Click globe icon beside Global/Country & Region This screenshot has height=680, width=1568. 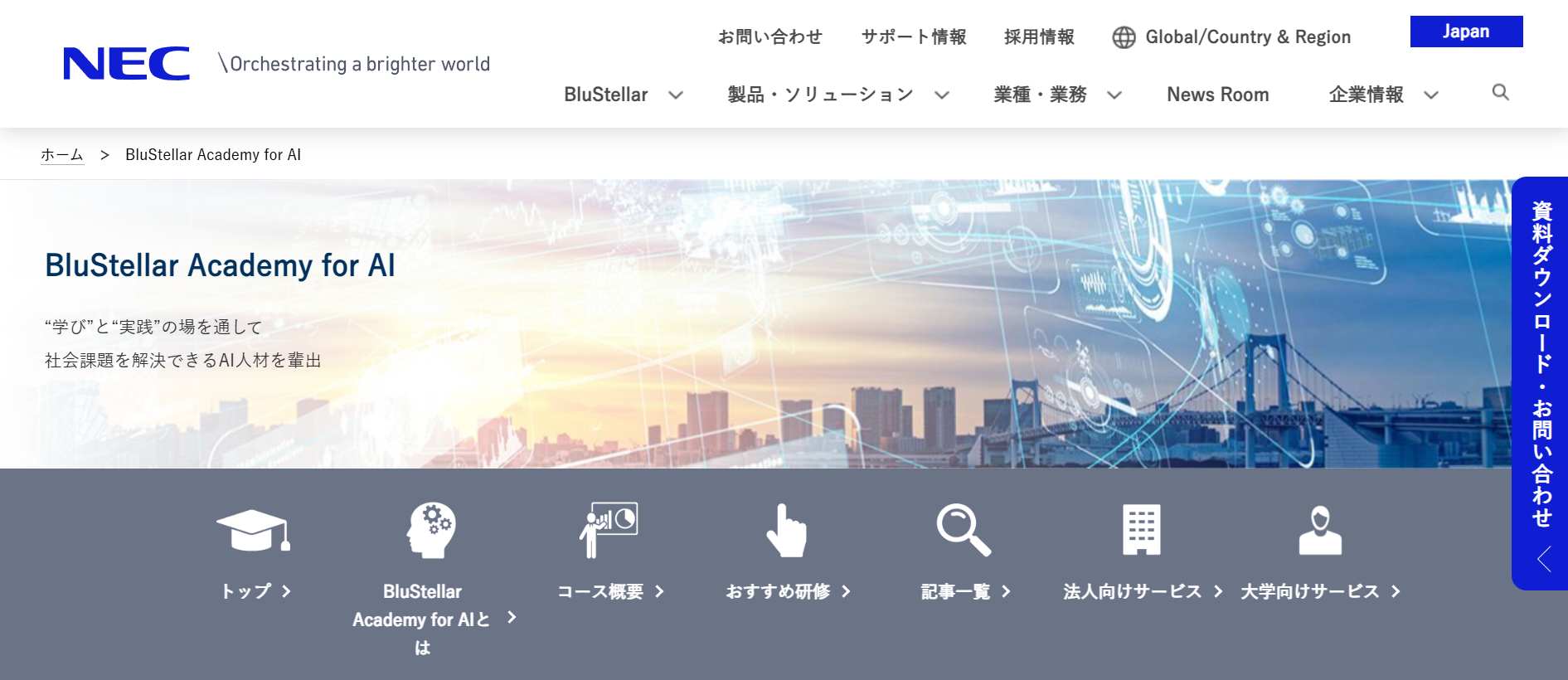tap(1124, 37)
